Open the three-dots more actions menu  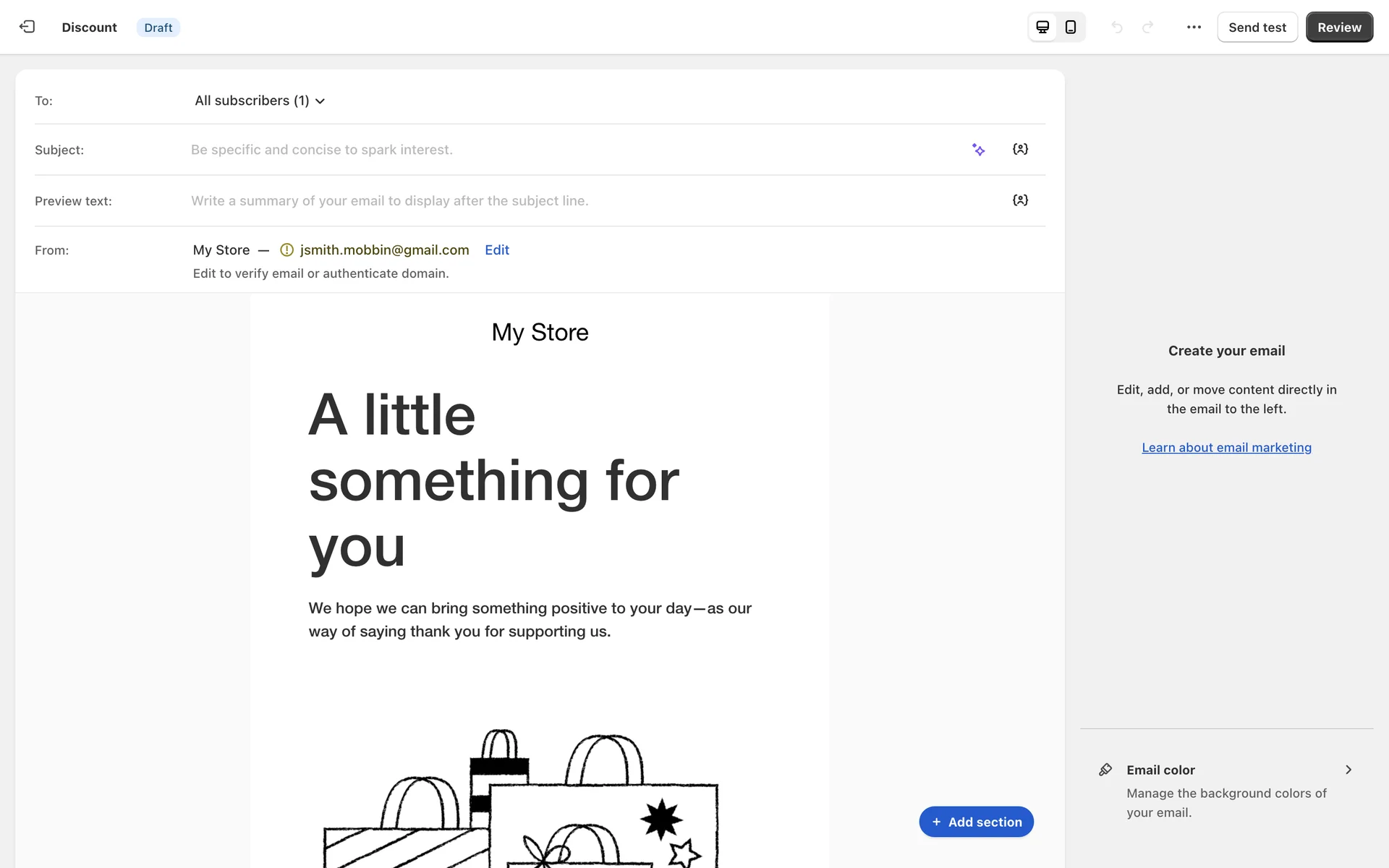(x=1194, y=27)
